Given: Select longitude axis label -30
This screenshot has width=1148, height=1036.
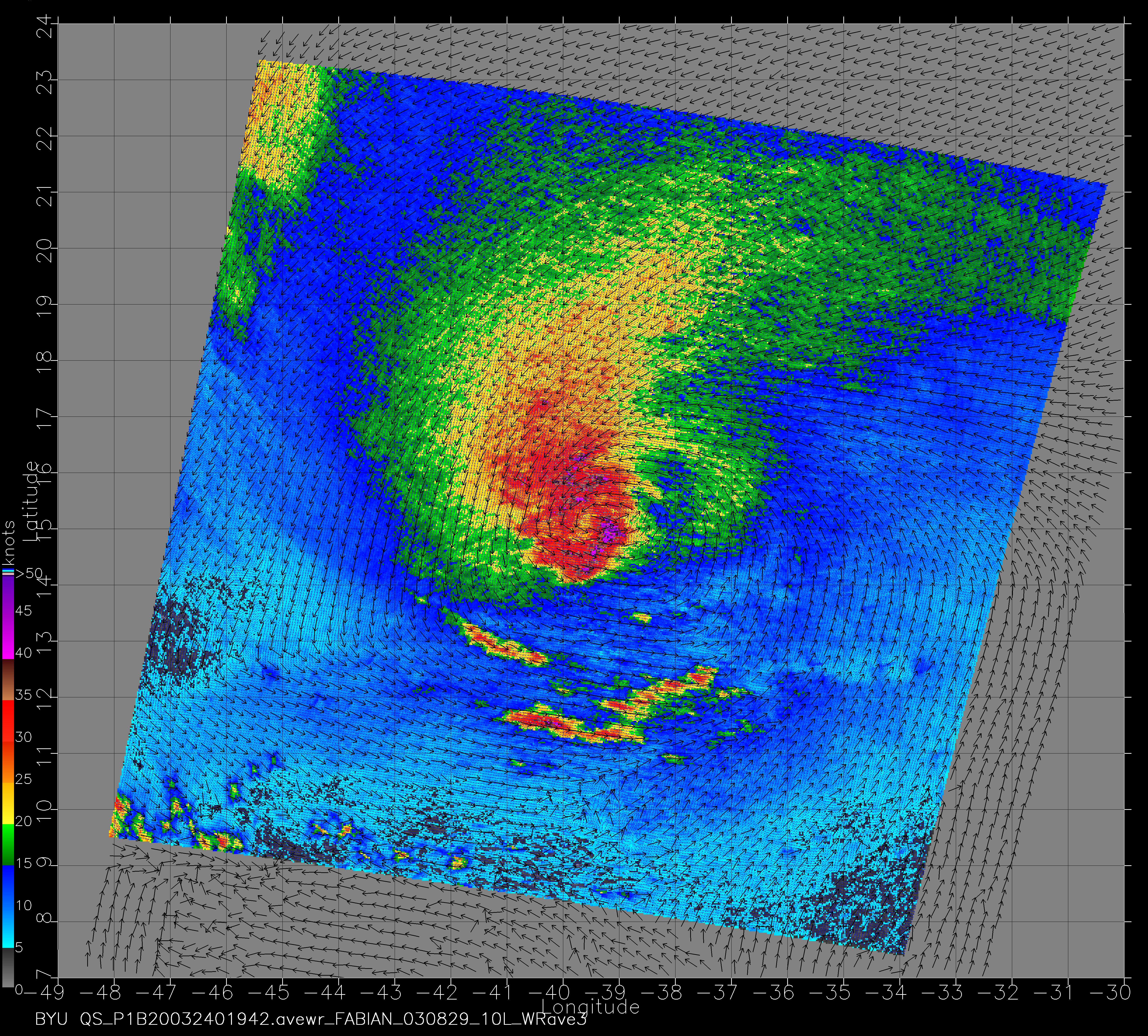Looking at the screenshot, I should (x=1110, y=993).
